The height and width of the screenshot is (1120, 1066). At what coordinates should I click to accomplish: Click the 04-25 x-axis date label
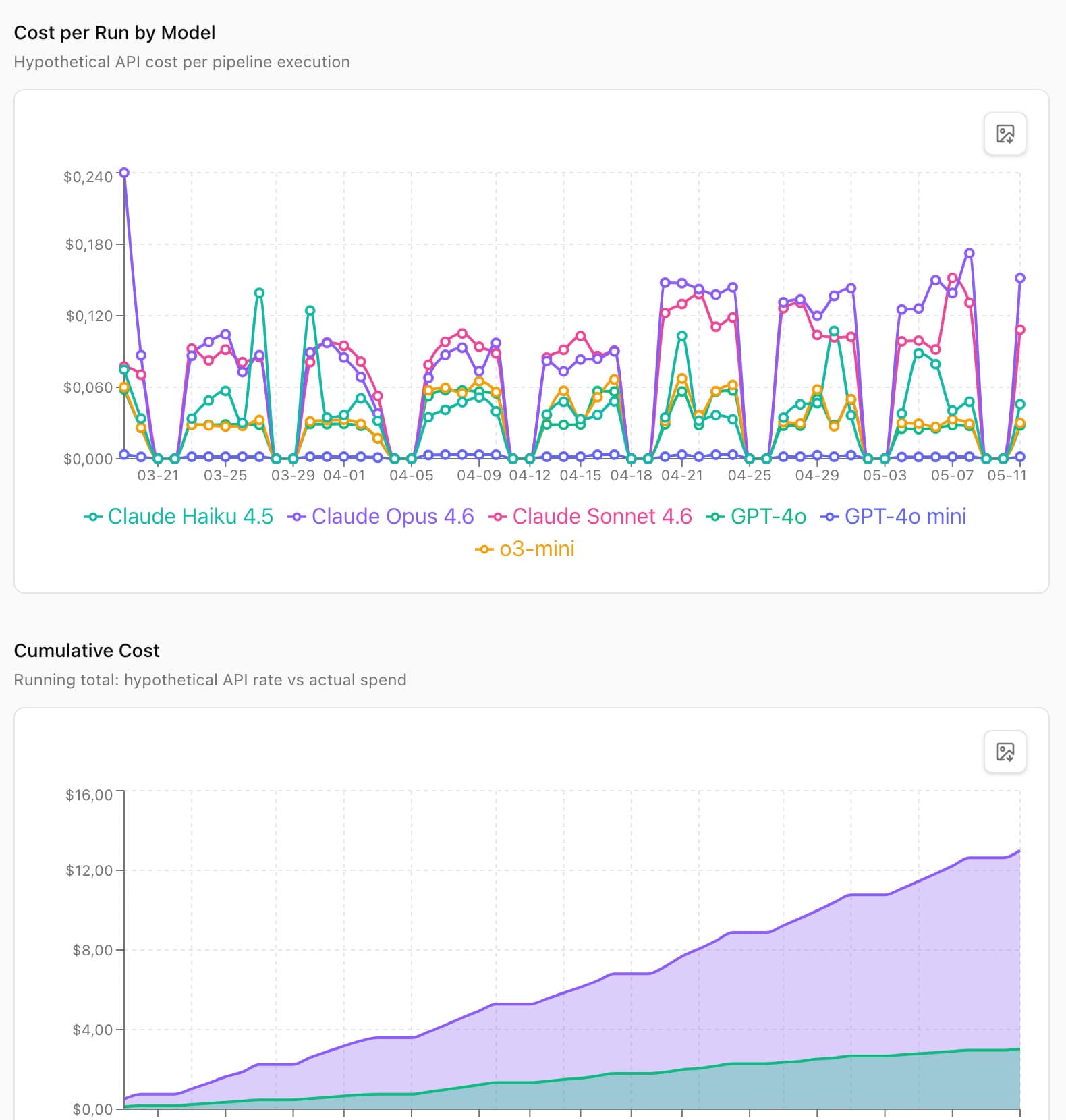tap(750, 476)
